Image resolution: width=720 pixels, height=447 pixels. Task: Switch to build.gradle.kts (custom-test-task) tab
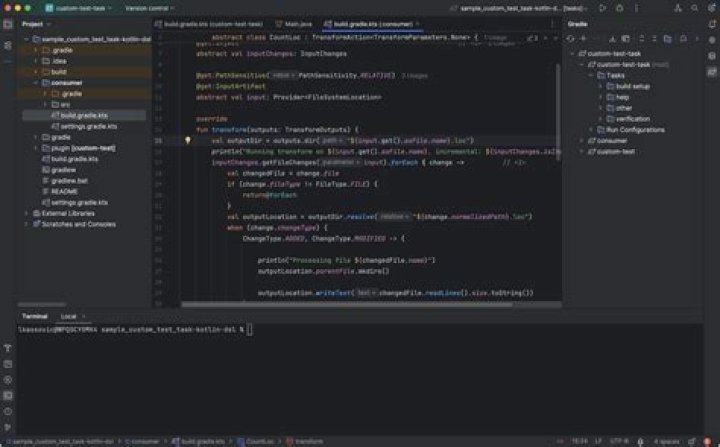coord(209,24)
